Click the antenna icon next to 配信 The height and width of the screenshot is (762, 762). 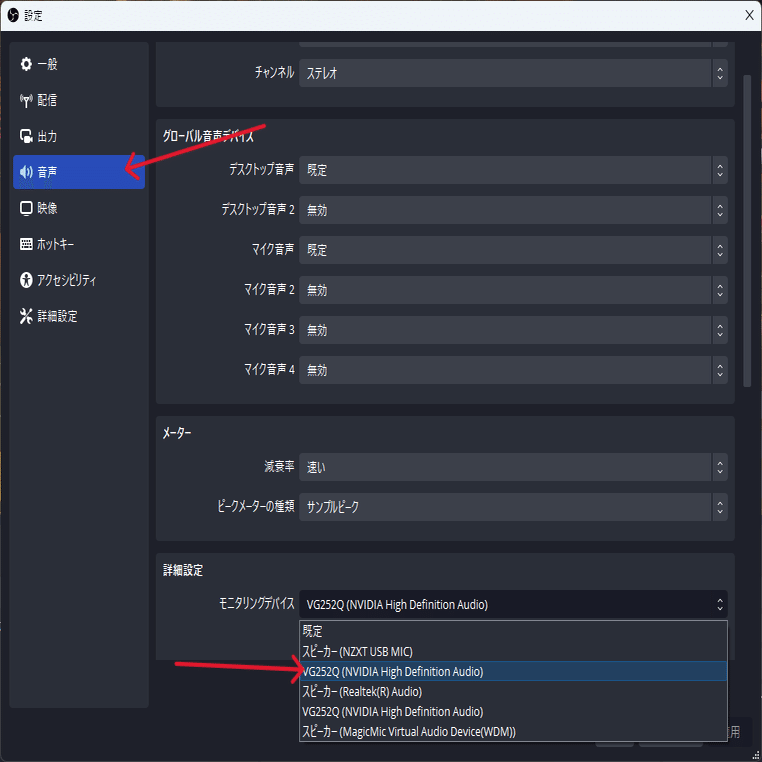coord(26,100)
